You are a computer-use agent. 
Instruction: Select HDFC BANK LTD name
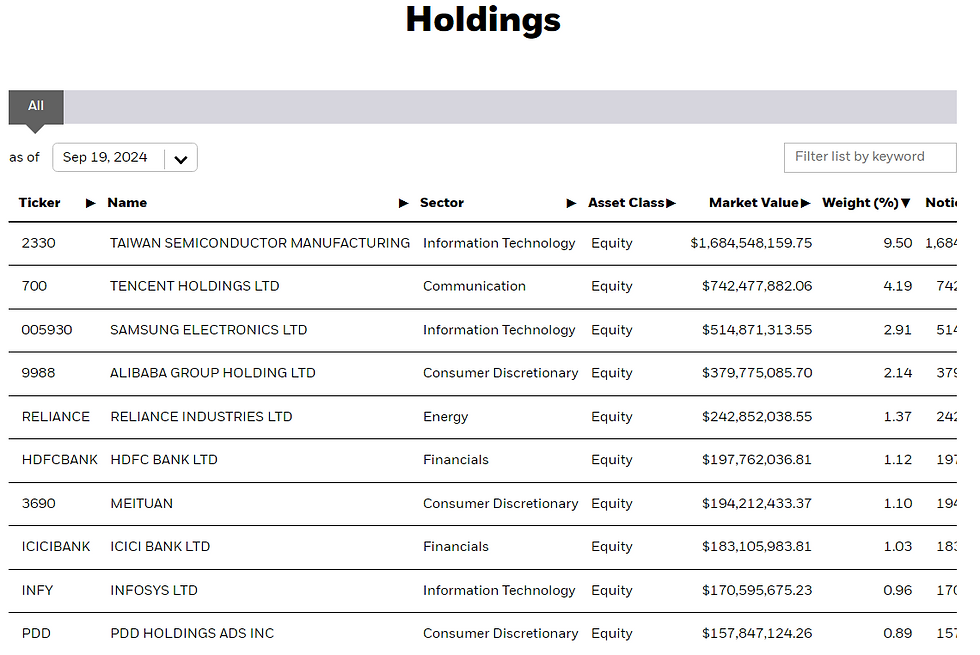point(164,460)
